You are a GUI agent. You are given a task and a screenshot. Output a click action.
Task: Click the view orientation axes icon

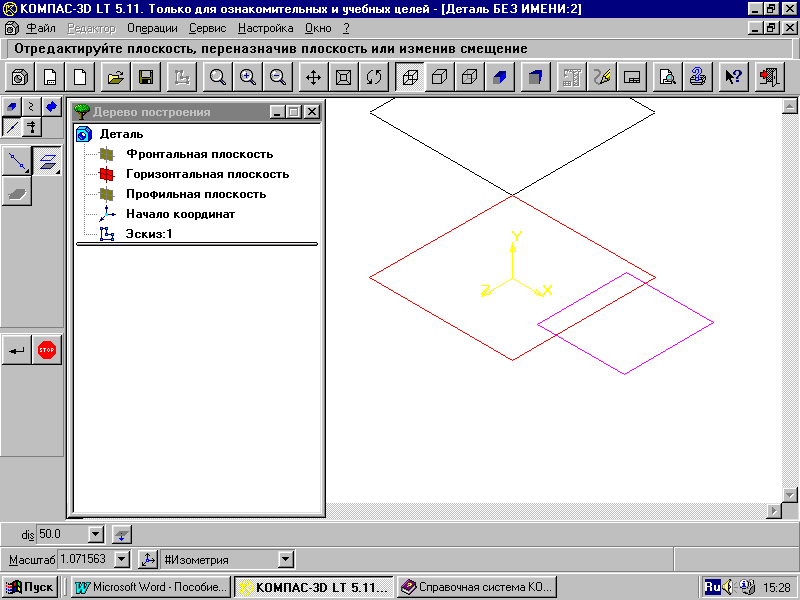pyautogui.click(x=148, y=560)
